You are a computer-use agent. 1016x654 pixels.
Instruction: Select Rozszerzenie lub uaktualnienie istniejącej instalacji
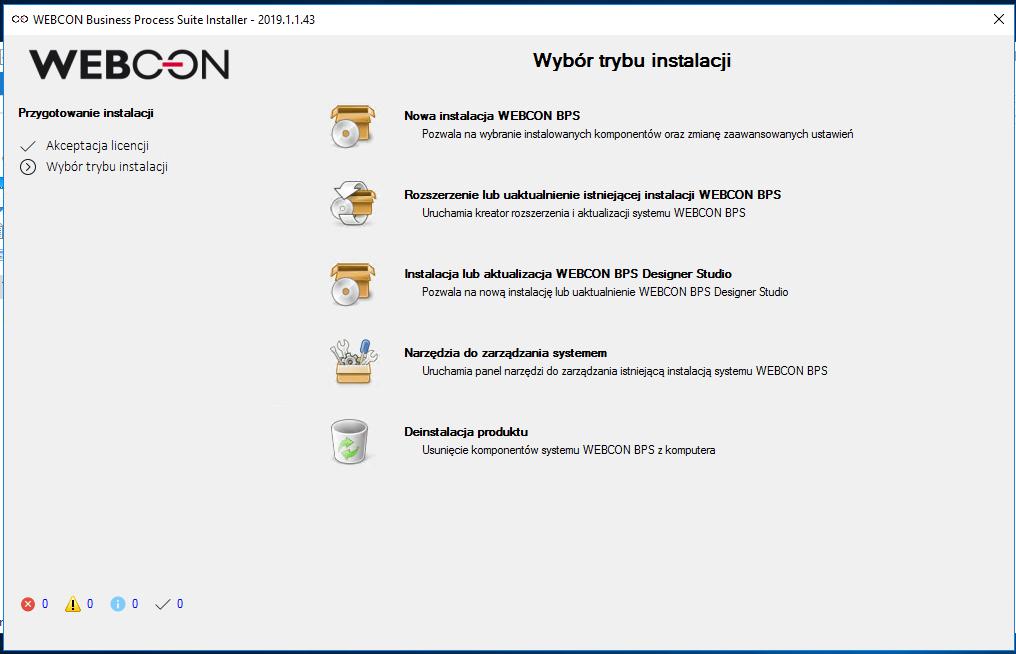coord(592,195)
